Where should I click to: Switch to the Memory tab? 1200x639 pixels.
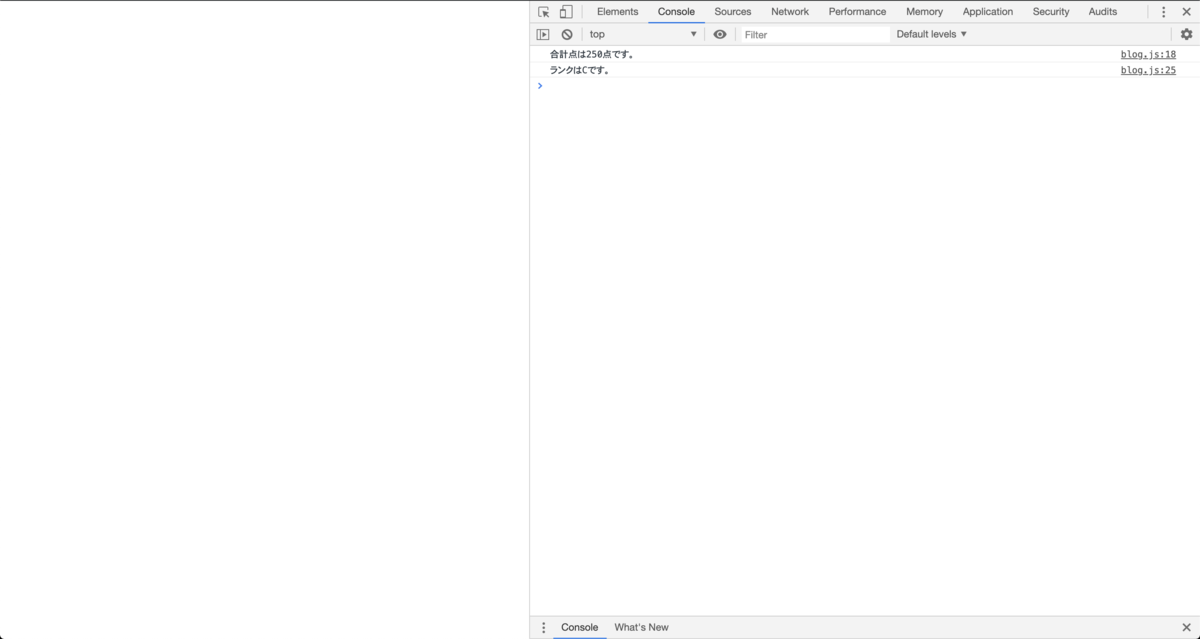click(x=924, y=12)
